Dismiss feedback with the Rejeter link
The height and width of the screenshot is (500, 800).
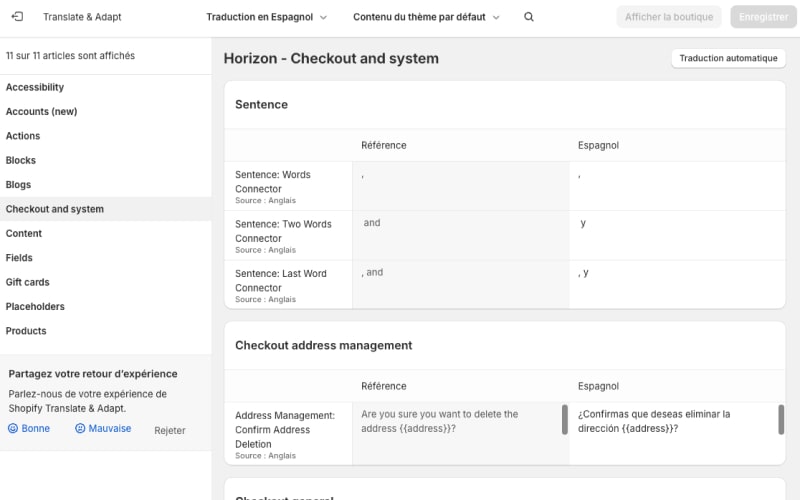tap(170, 430)
